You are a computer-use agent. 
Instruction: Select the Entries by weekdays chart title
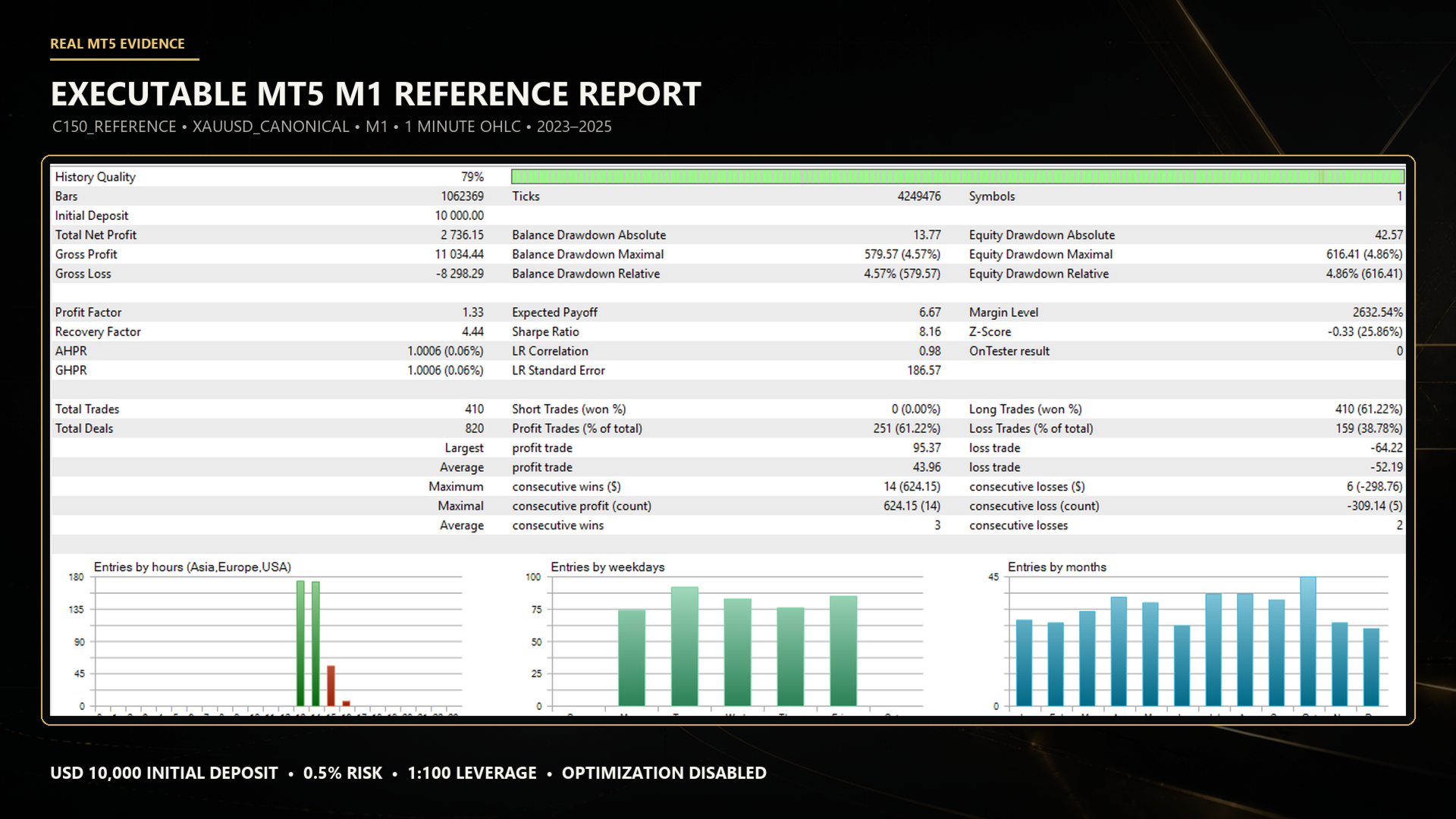pyautogui.click(x=607, y=567)
